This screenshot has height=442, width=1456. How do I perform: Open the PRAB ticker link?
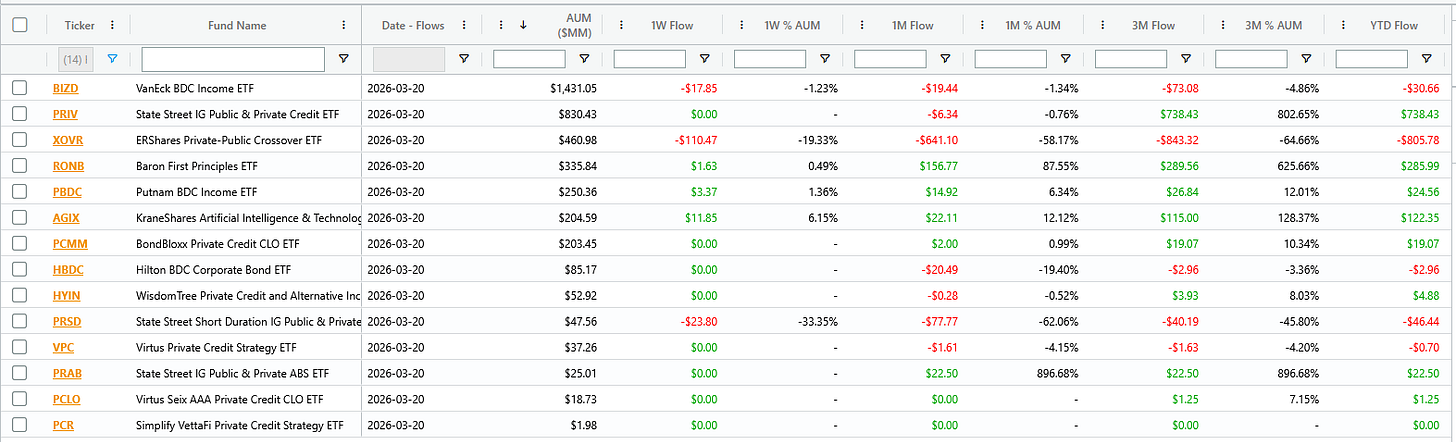pos(67,373)
